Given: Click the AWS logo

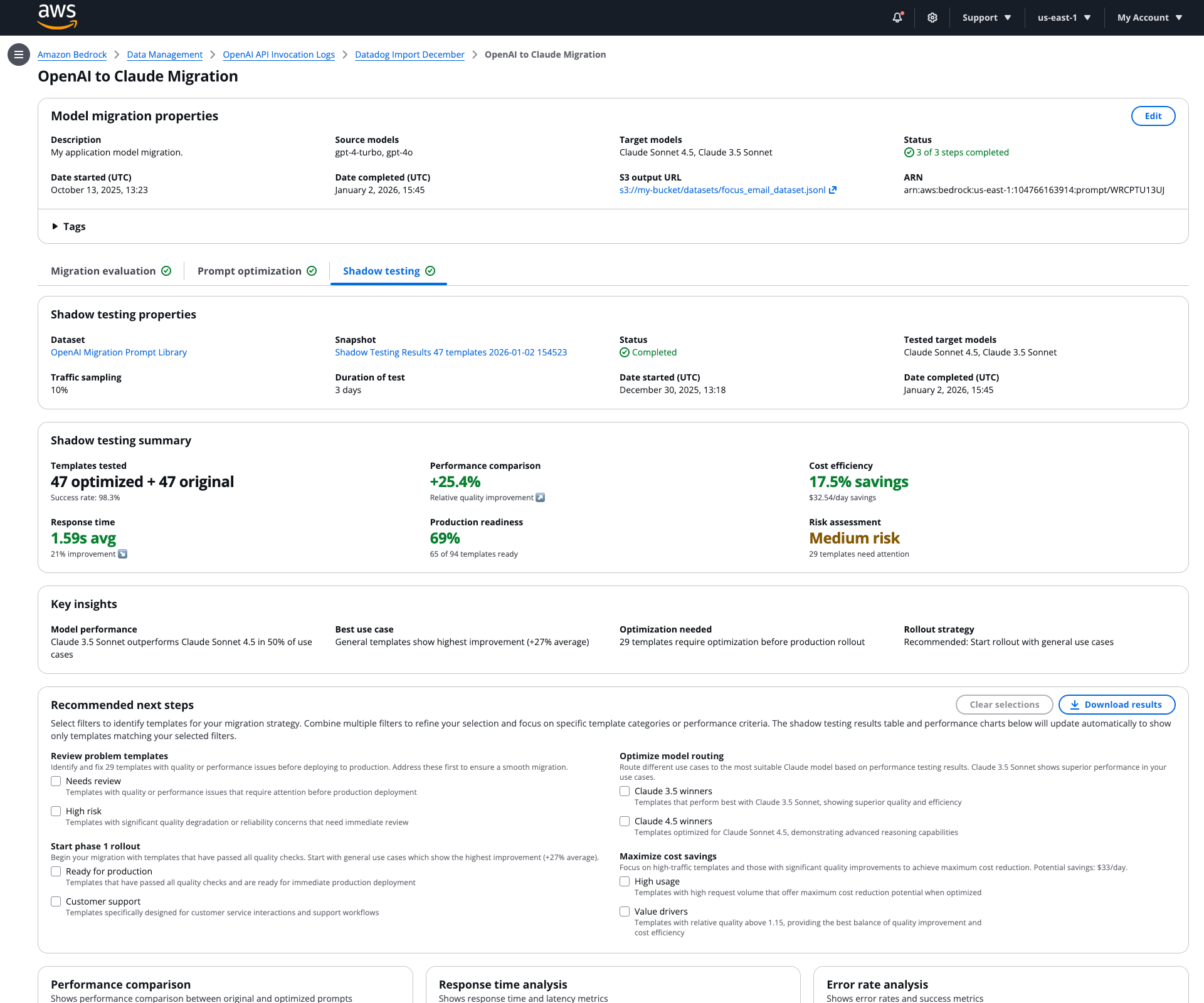Looking at the screenshot, I should 57,17.
